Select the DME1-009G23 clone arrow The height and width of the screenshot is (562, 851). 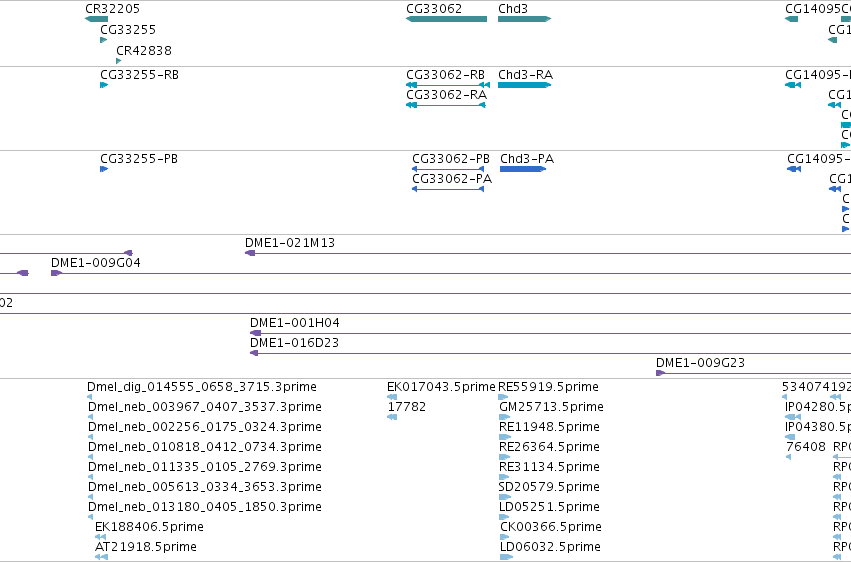pos(661,373)
